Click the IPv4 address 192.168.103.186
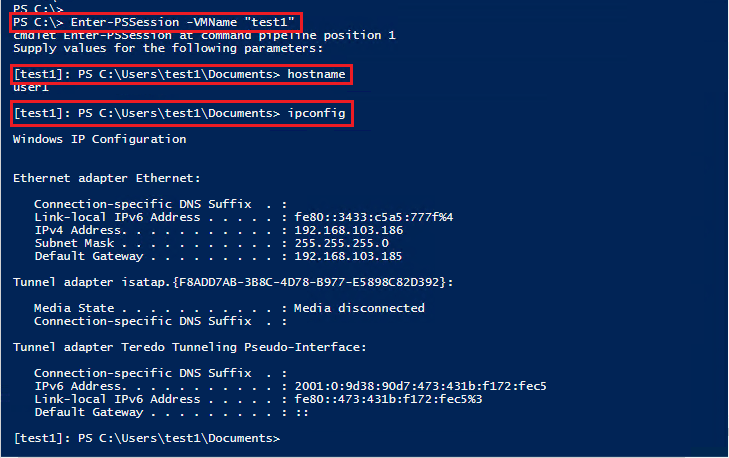Screen dimensions: 729x458 click(x=349, y=230)
